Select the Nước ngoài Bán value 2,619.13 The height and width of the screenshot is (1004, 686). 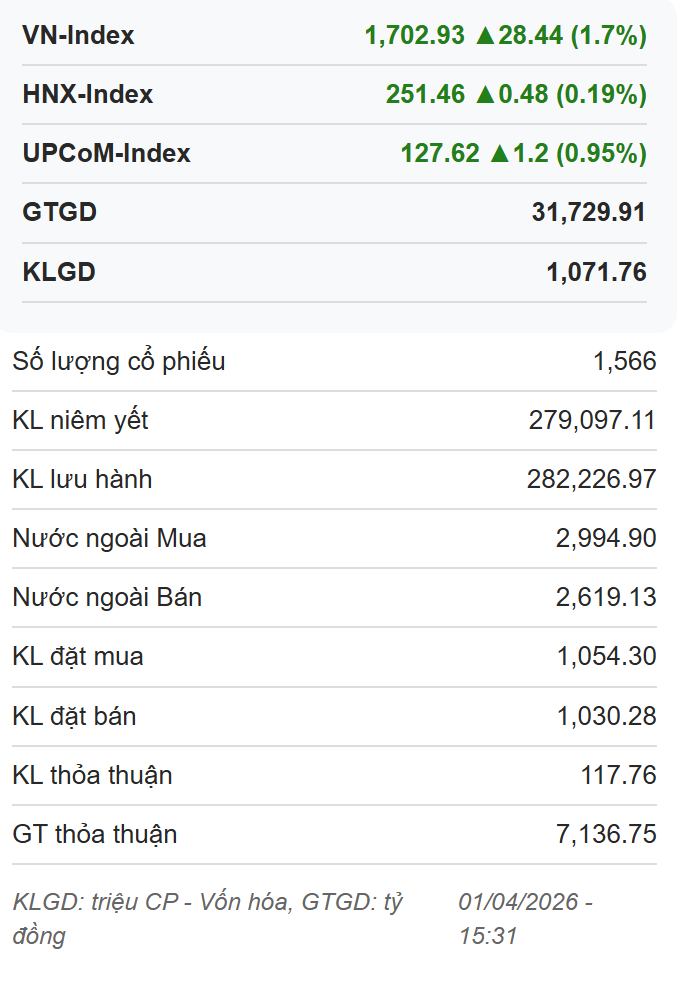[606, 598]
